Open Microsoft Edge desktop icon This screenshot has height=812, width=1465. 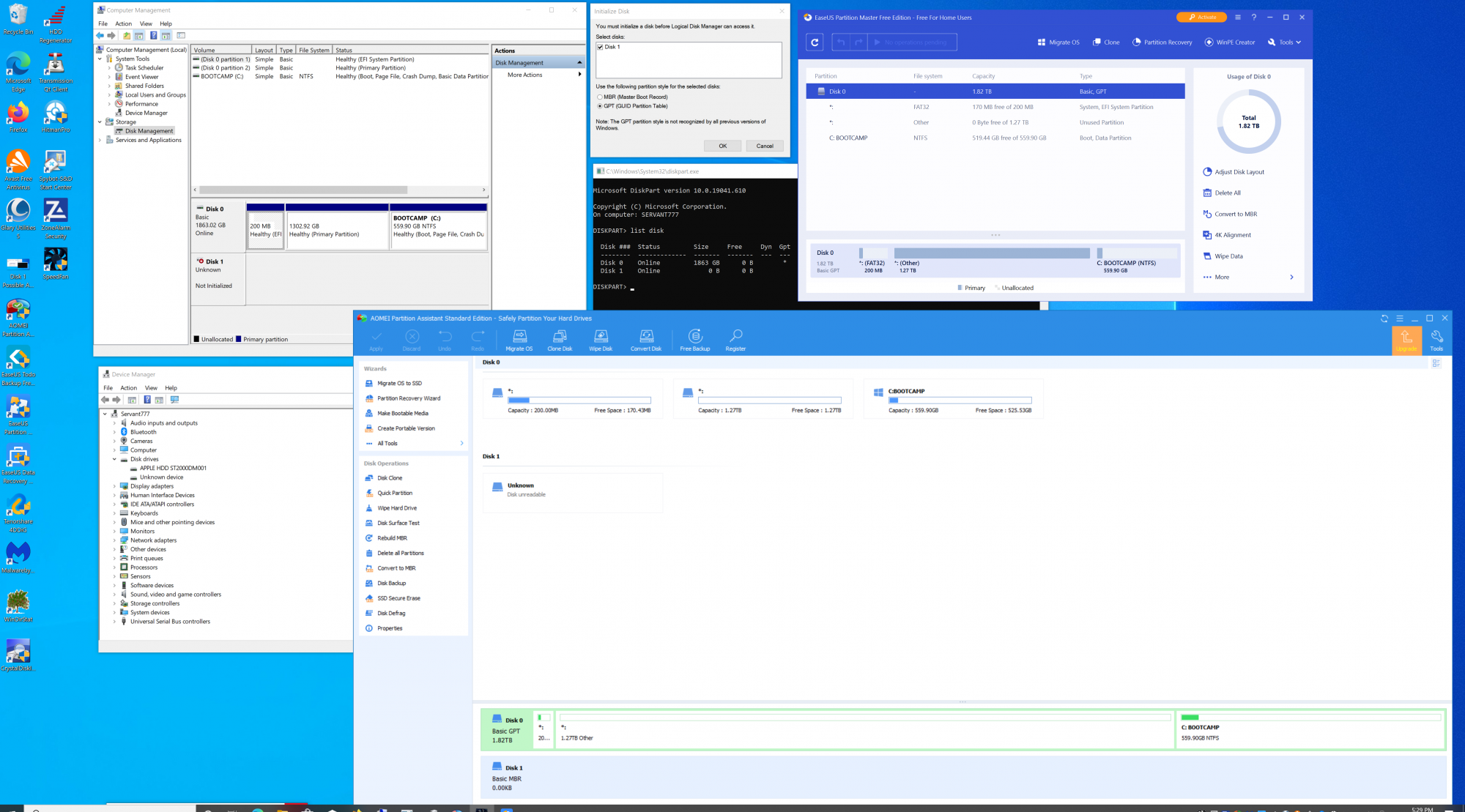pyautogui.click(x=18, y=72)
